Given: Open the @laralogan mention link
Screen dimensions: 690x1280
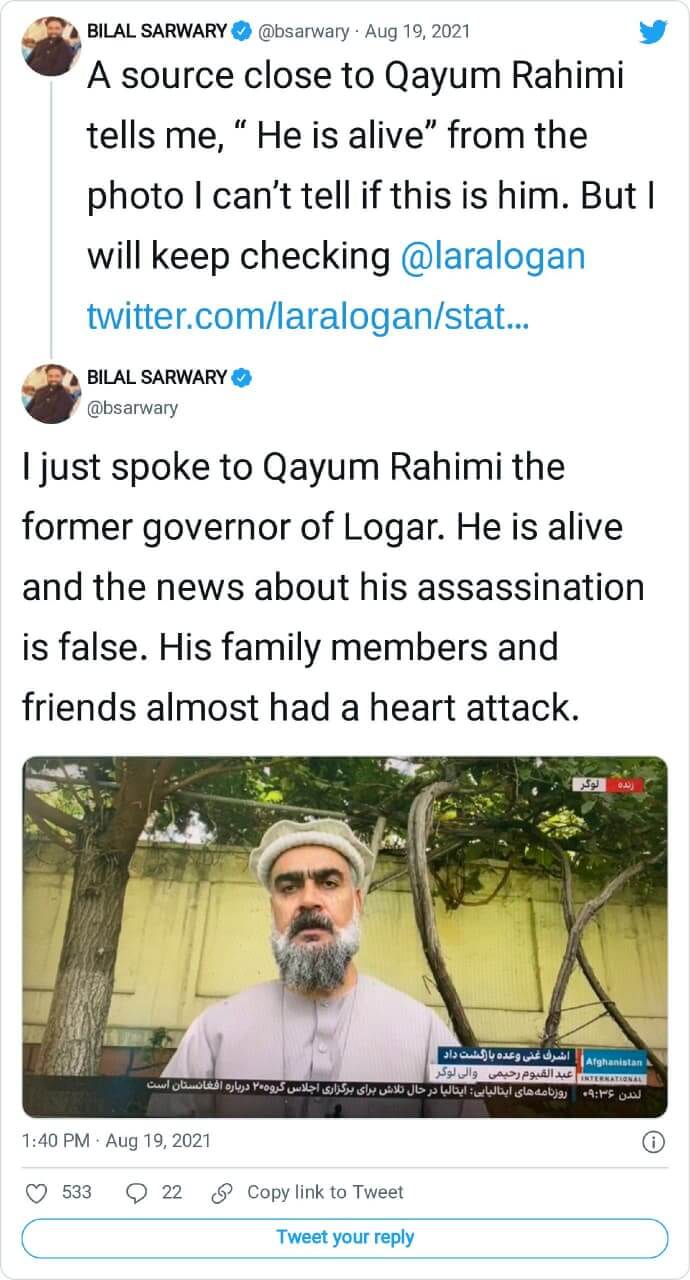Looking at the screenshot, I should (492, 256).
